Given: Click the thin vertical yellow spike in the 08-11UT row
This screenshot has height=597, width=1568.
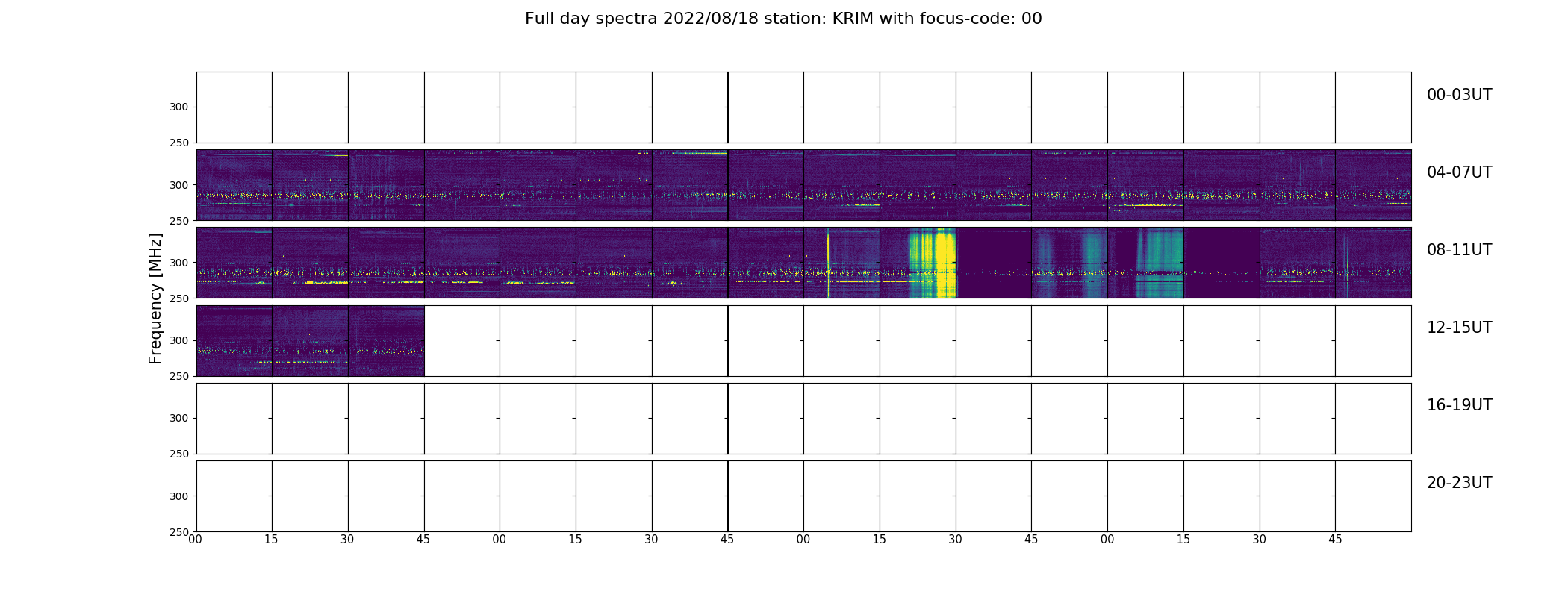Looking at the screenshot, I should (x=827, y=263).
